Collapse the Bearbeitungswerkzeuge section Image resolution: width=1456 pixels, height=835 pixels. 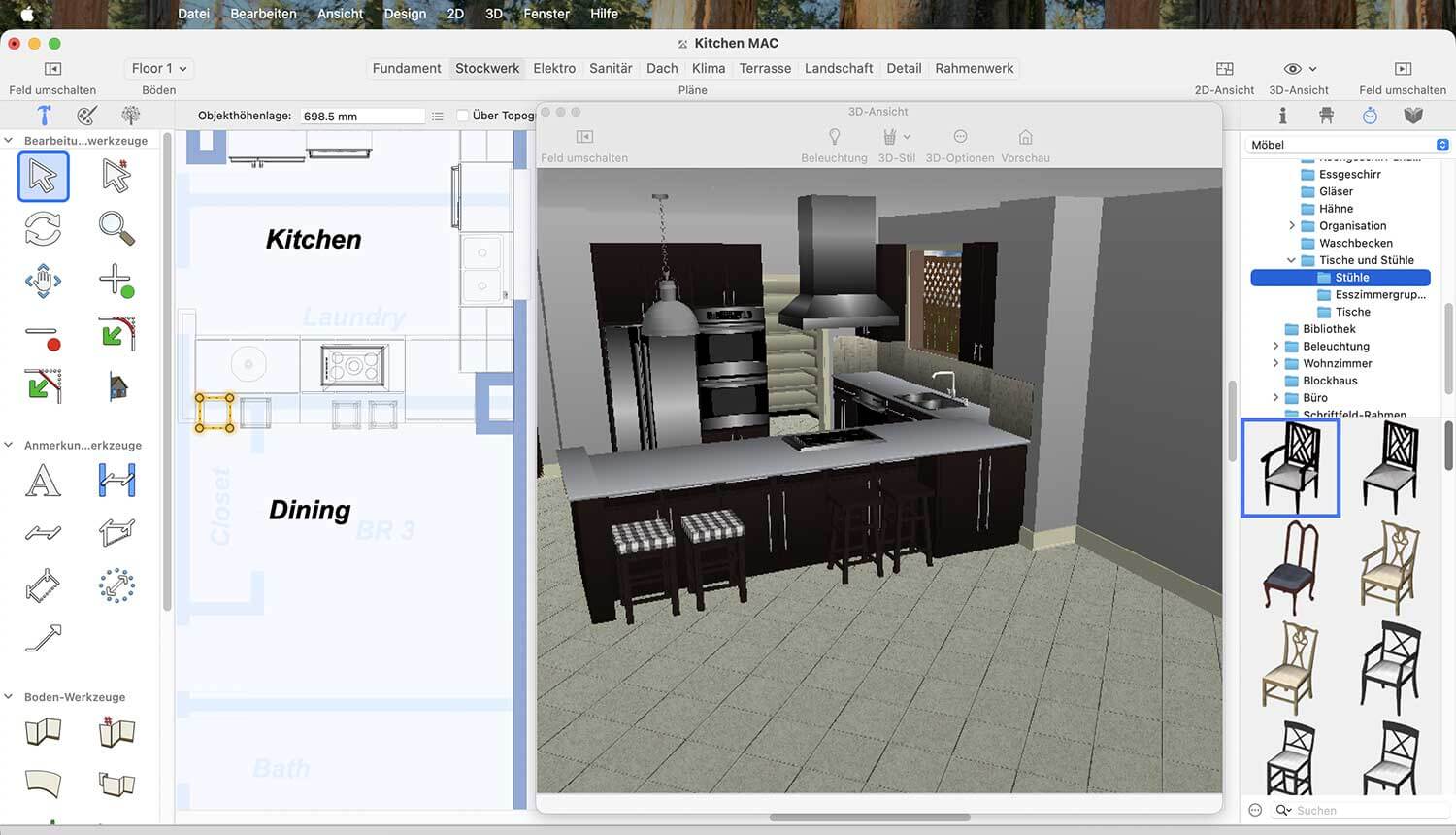[9, 141]
